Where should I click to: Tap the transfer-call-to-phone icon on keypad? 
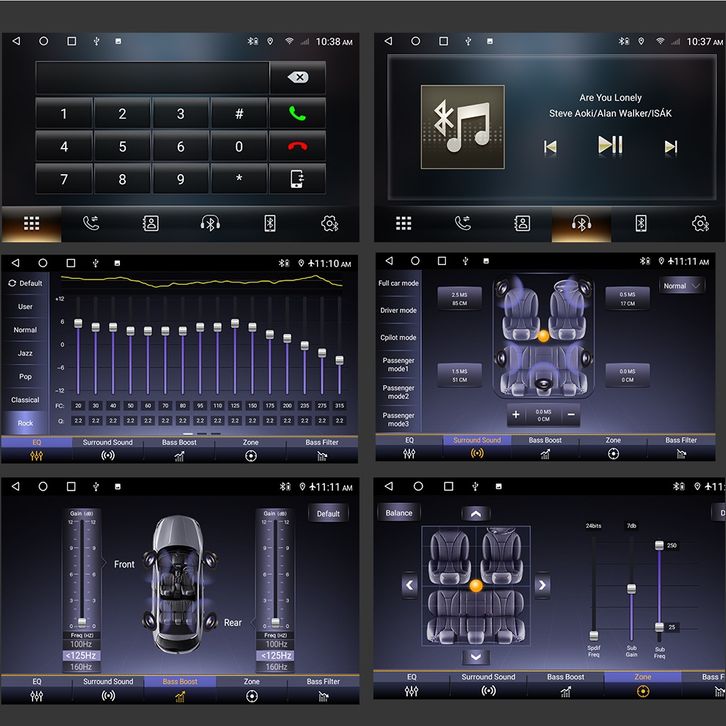[297, 179]
